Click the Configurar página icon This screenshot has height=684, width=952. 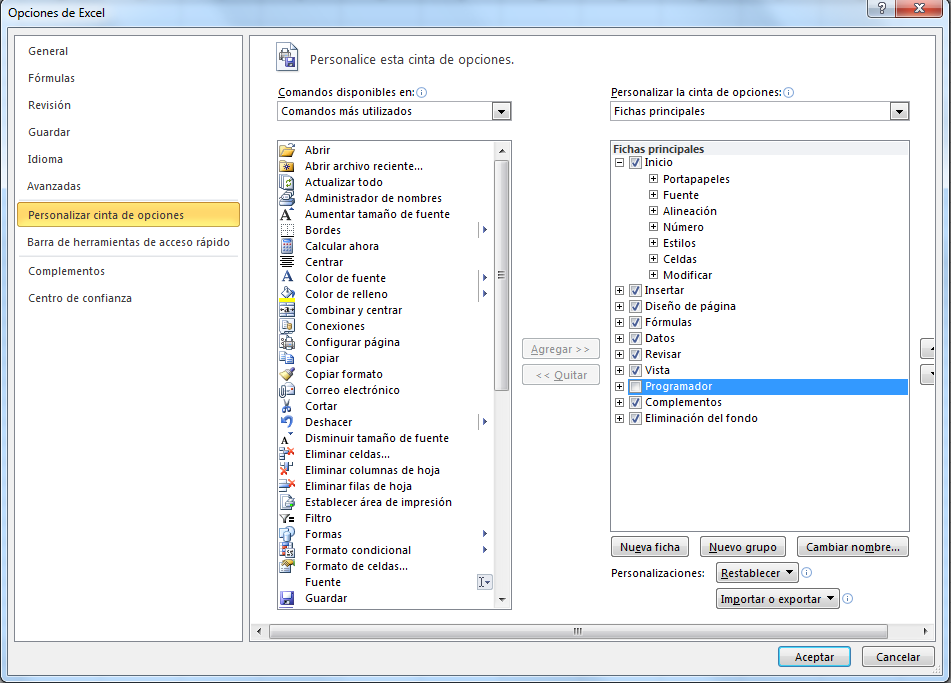[287, 342]
